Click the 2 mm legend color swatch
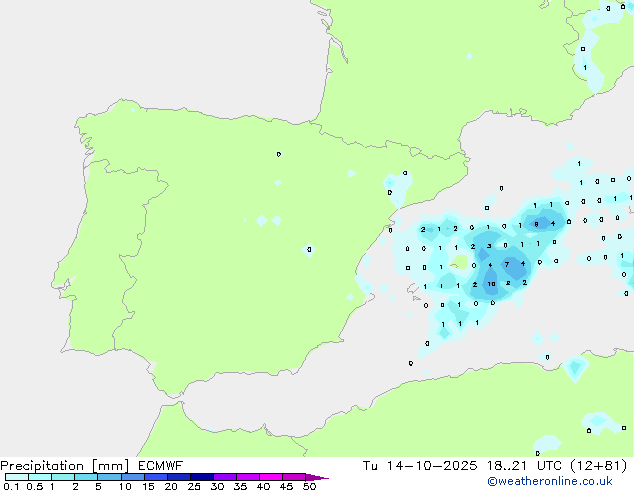This screenshot has height=490, width=634. tap(86, 478)
